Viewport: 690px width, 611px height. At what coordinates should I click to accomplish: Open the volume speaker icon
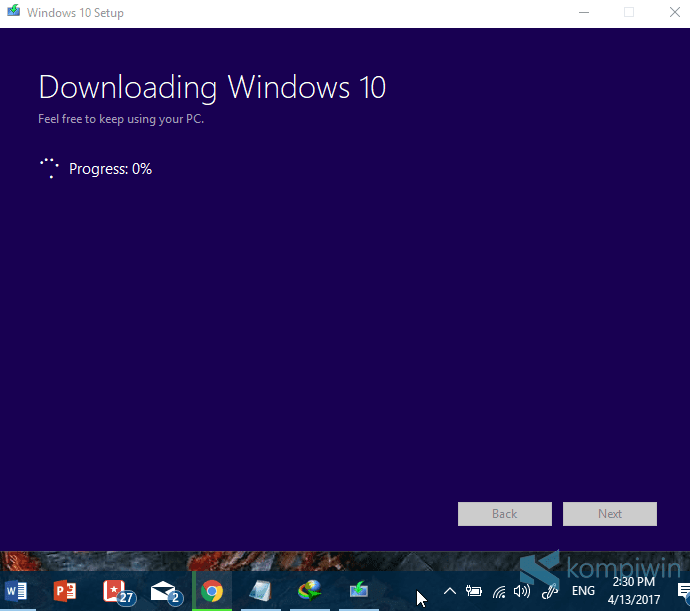(522, 591)
